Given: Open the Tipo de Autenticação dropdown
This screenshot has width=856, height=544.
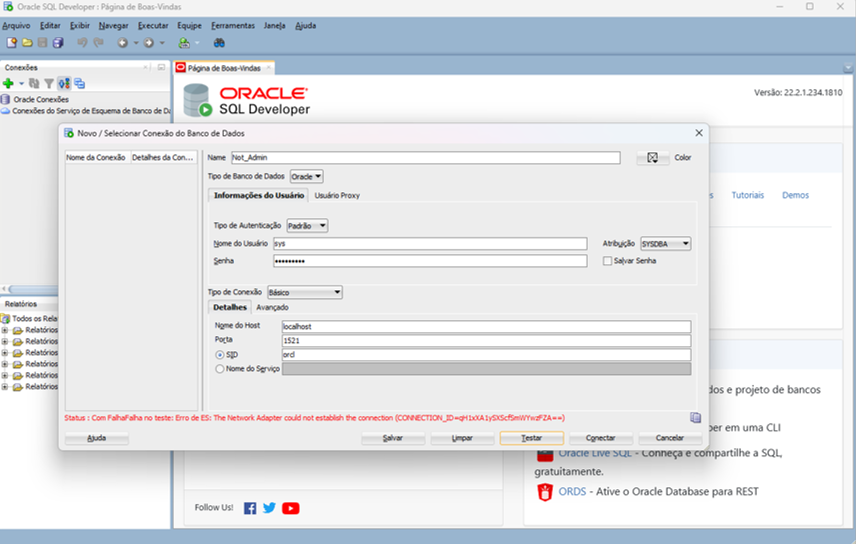Looking at the screenshot, I should tap(307, 226).
